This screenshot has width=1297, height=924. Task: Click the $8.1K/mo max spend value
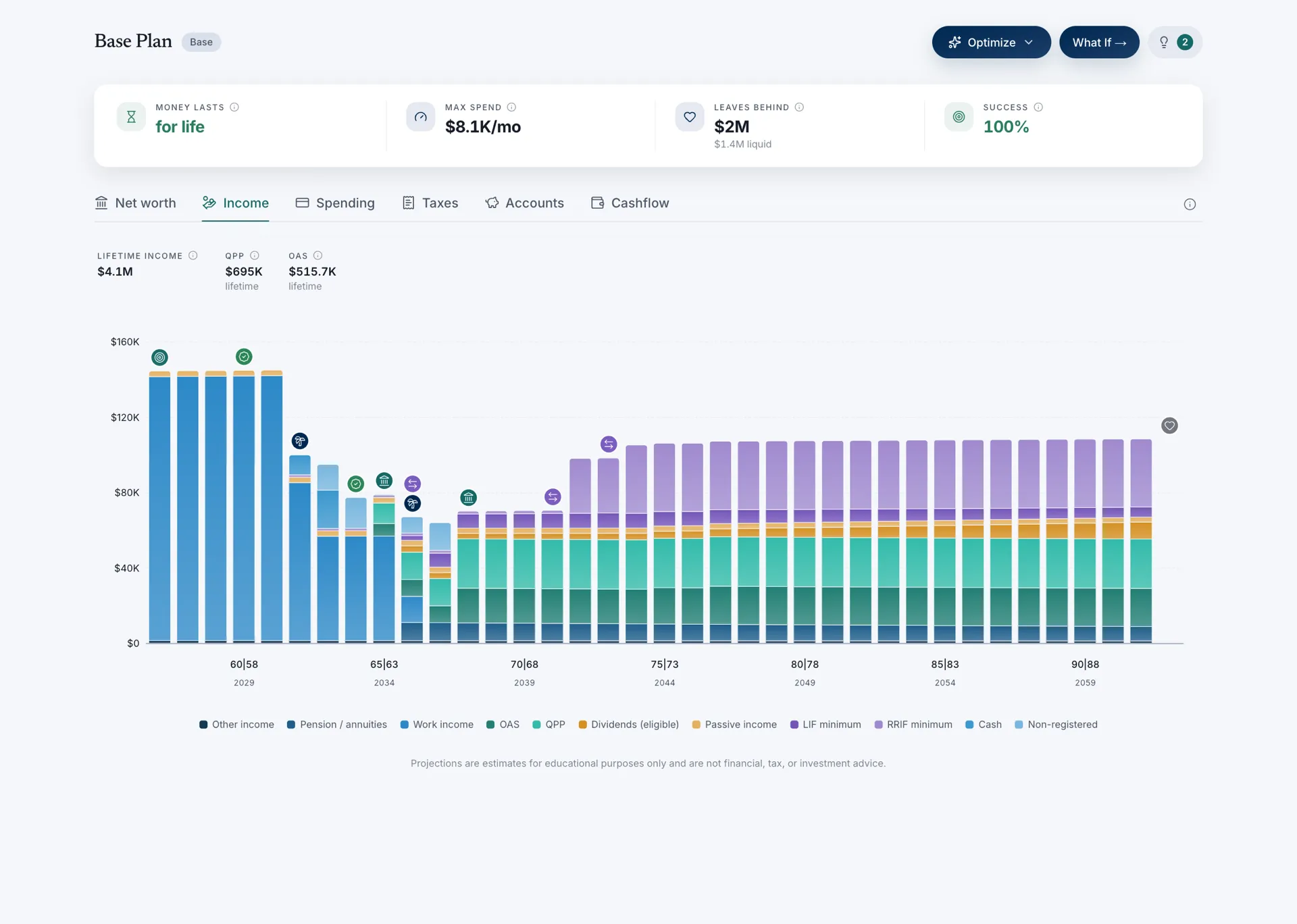[x=483, y=127]
